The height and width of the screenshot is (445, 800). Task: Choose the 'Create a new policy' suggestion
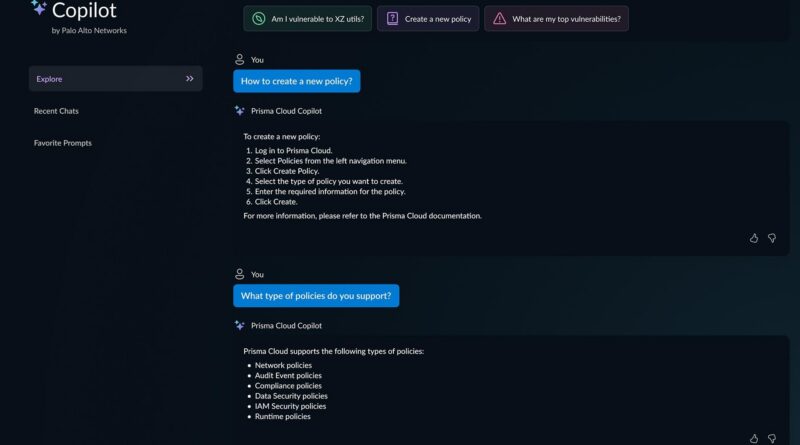coord(430,18)
